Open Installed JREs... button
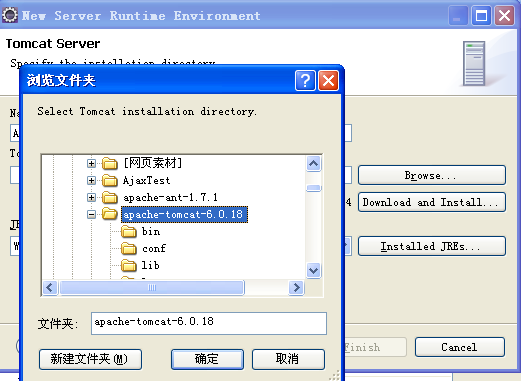The image size is (521, 381). click(432, 246)
